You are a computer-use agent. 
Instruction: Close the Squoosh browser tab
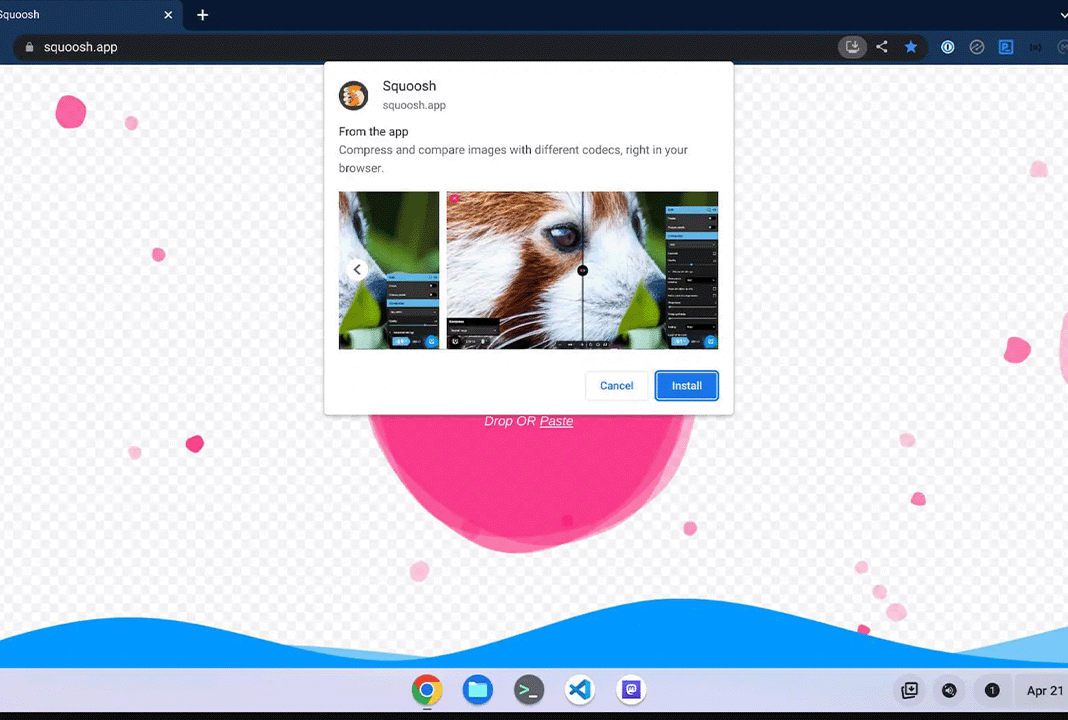[168, 15]
